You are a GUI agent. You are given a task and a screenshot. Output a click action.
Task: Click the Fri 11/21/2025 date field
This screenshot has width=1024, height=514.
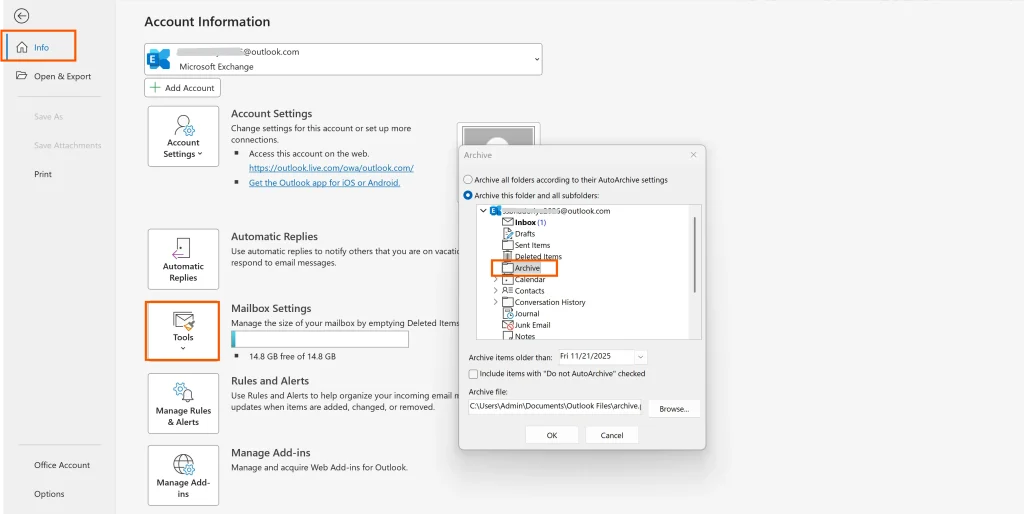point(596,357)
